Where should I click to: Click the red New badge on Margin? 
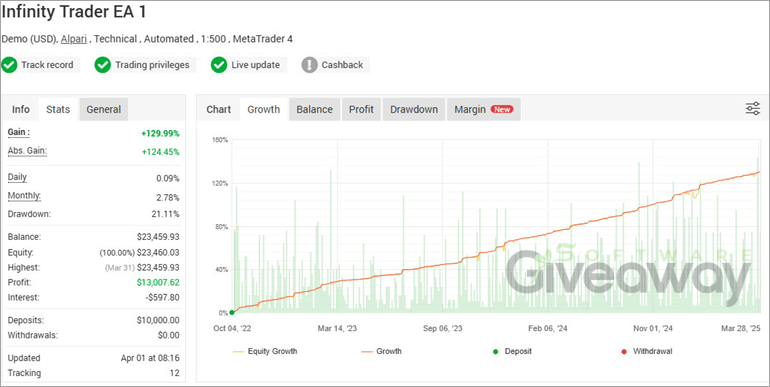pyautogui.click(x=502, y=110)
